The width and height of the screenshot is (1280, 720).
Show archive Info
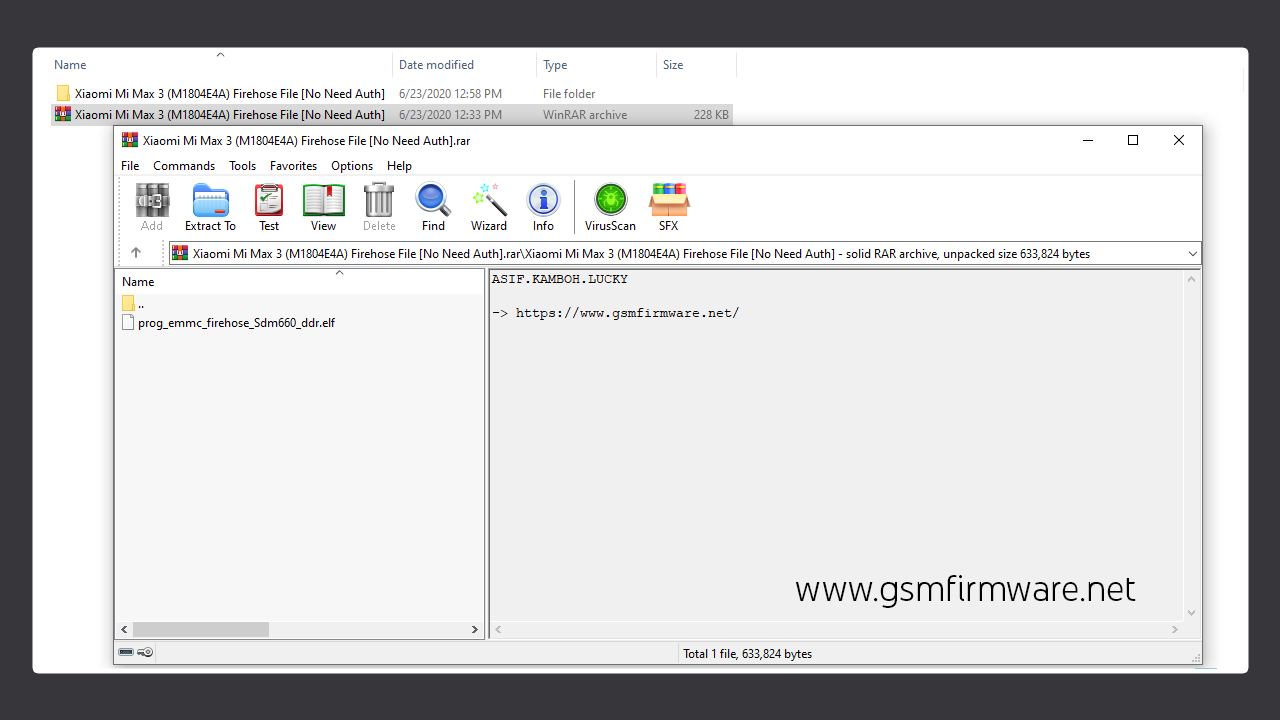pos(543,207)
